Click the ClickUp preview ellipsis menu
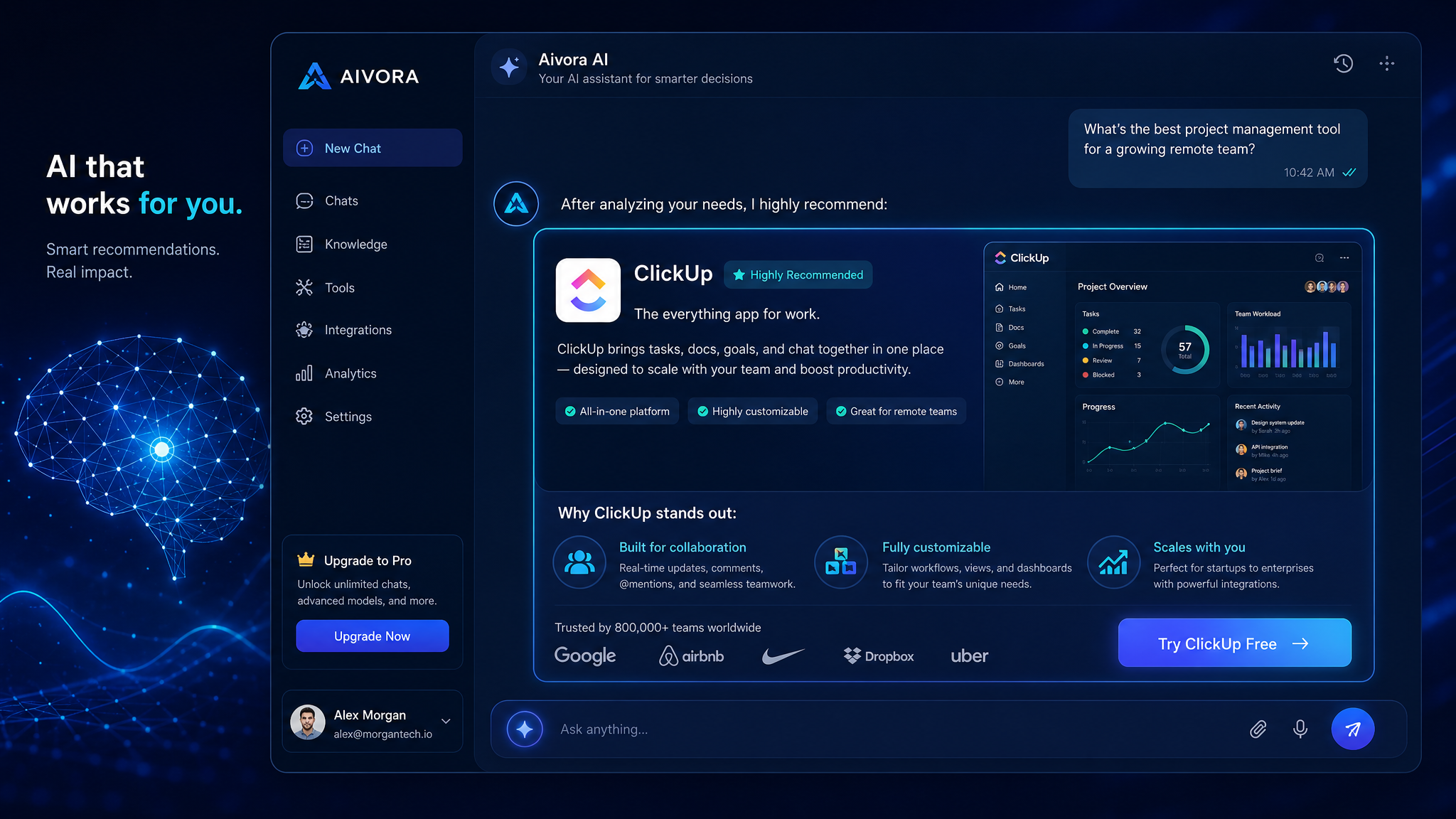This screenshot has width=1456, height=819. 1344,258
